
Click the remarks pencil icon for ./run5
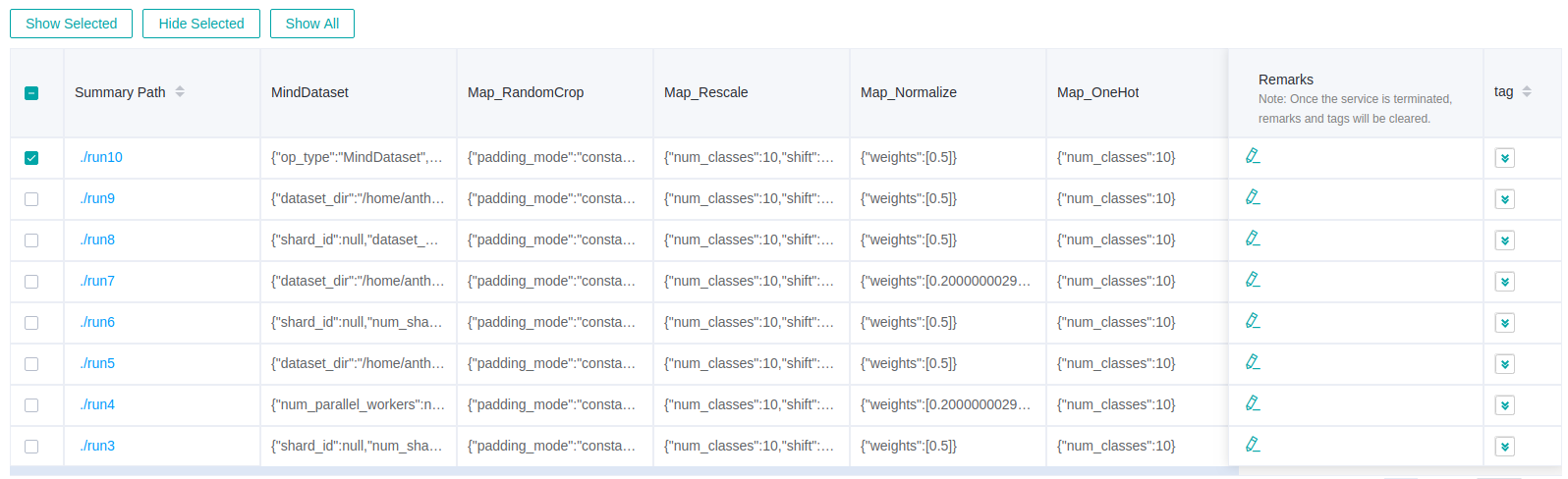click(x=1253, y=362)
